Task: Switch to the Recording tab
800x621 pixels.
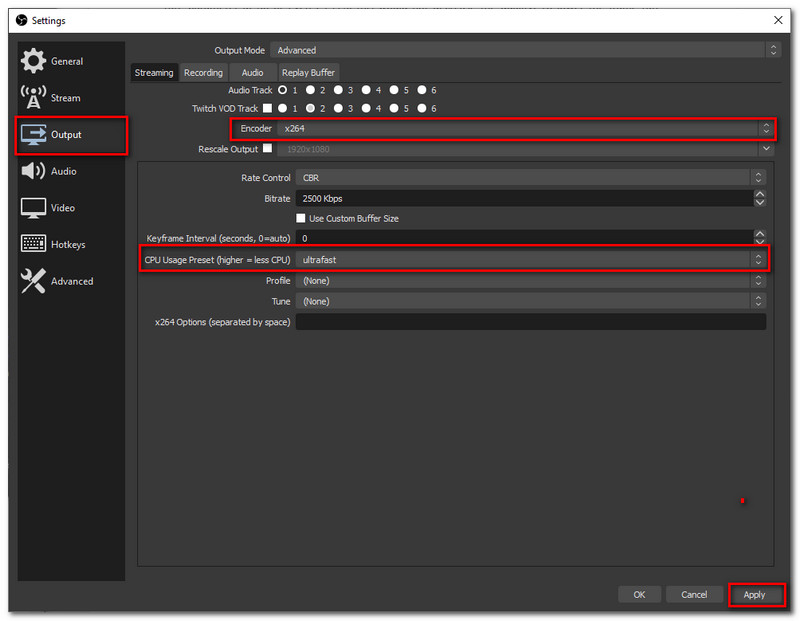Action: tap(203, 72)
